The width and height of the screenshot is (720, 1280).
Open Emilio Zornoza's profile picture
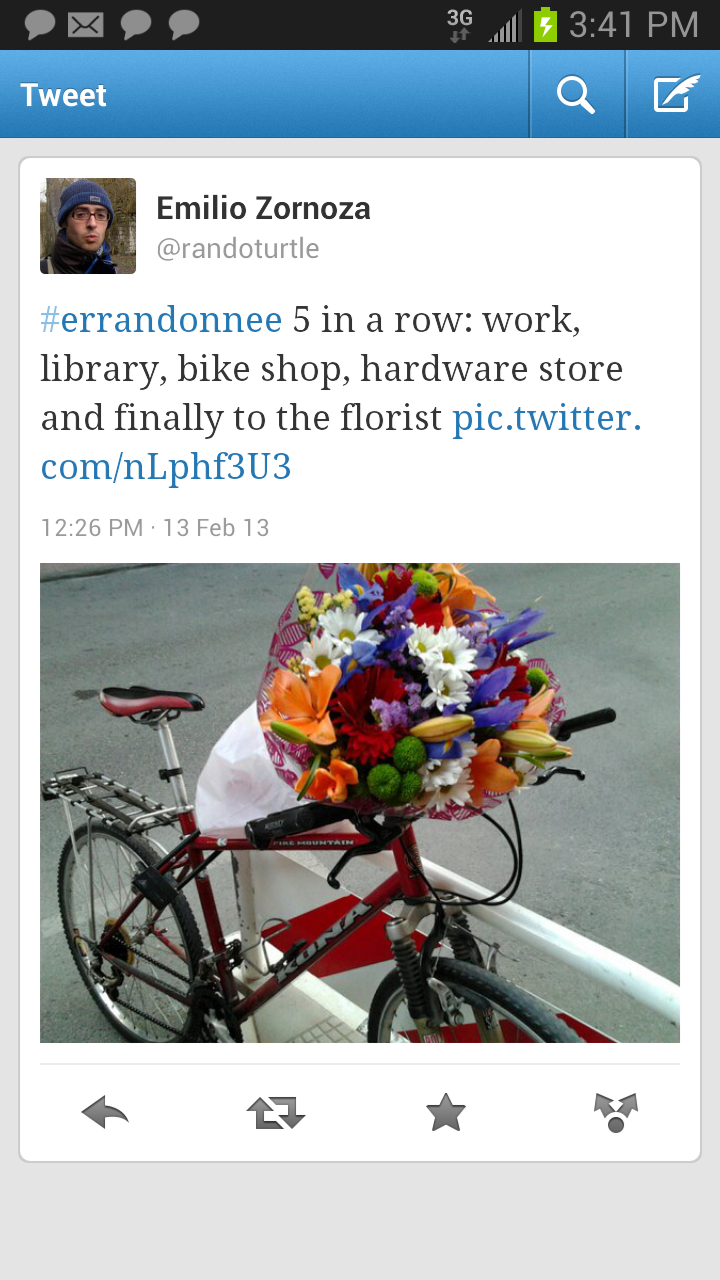(x=88, y=226)
